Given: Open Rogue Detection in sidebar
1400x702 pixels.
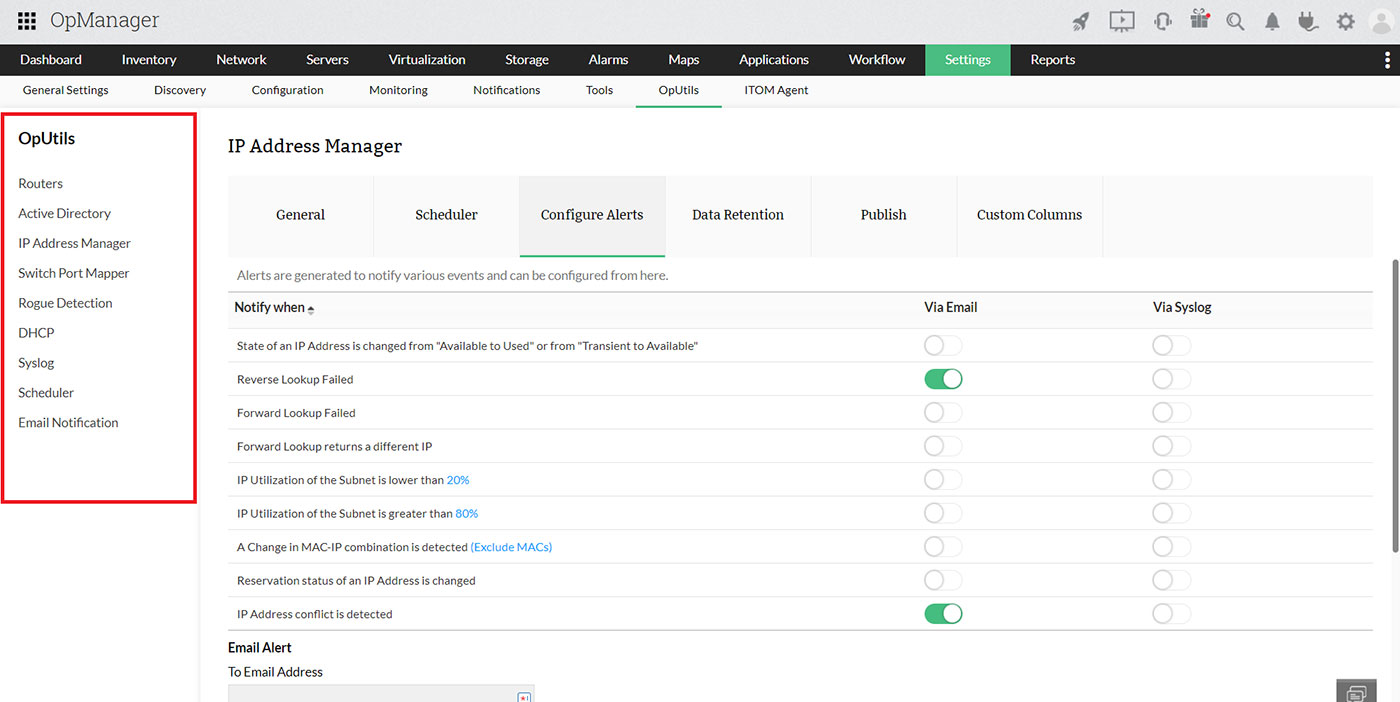Looking at the screenshot, I should [x=65, y=303].
